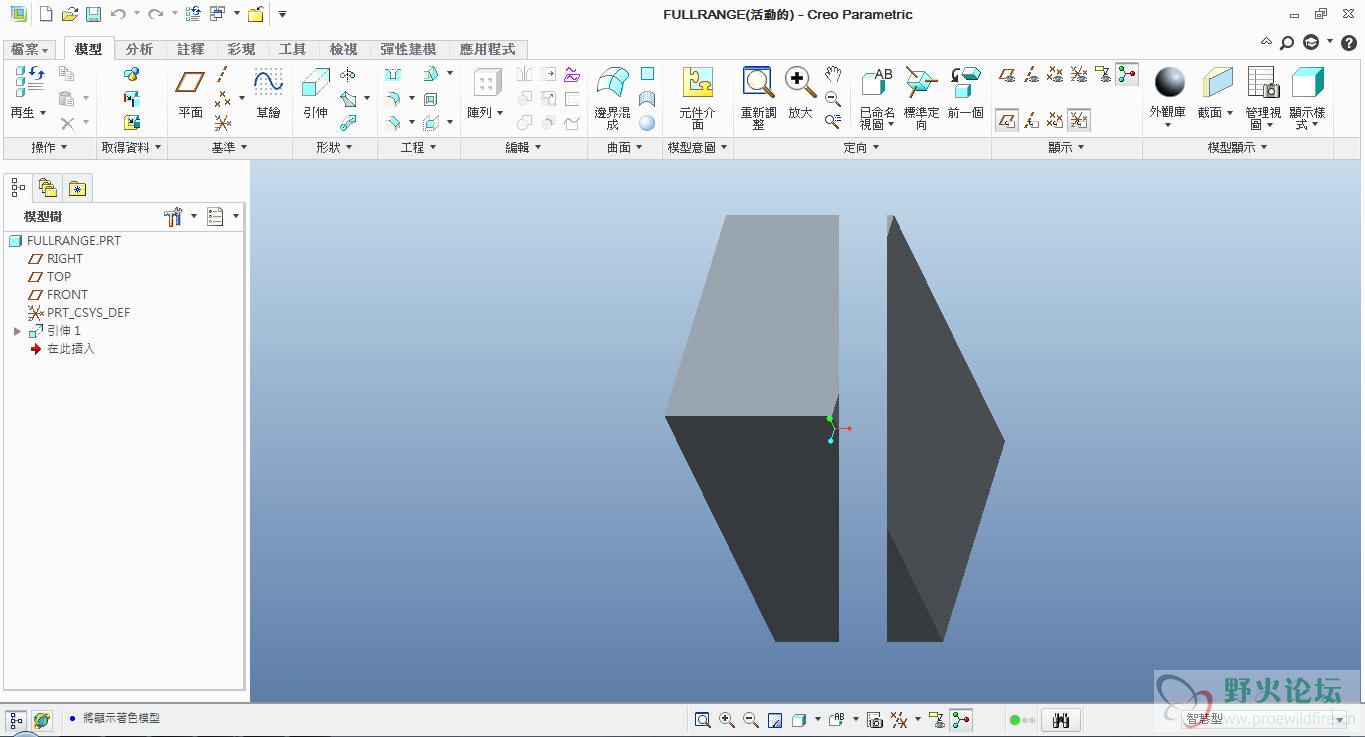Switch to the 檢視 tab

(x=343, y=49)
